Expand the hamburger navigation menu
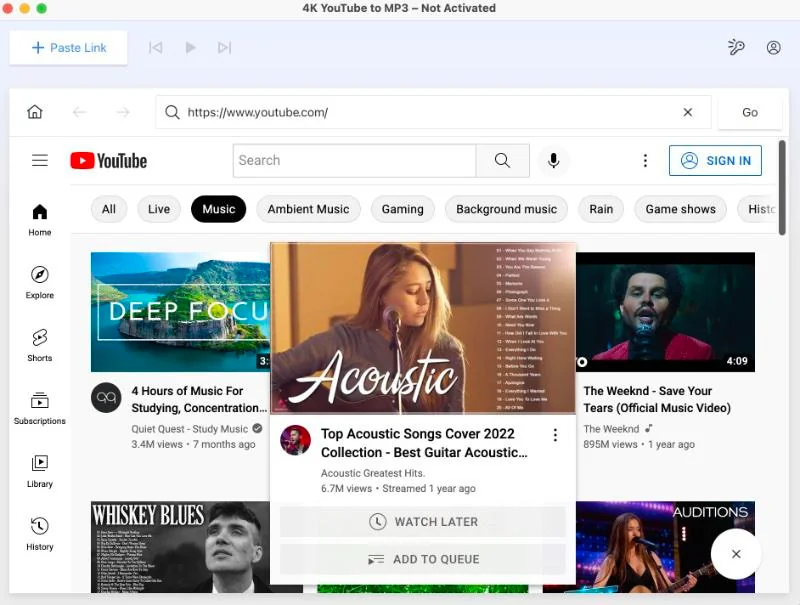The image size is (800, 605). [x=39, y=160]
